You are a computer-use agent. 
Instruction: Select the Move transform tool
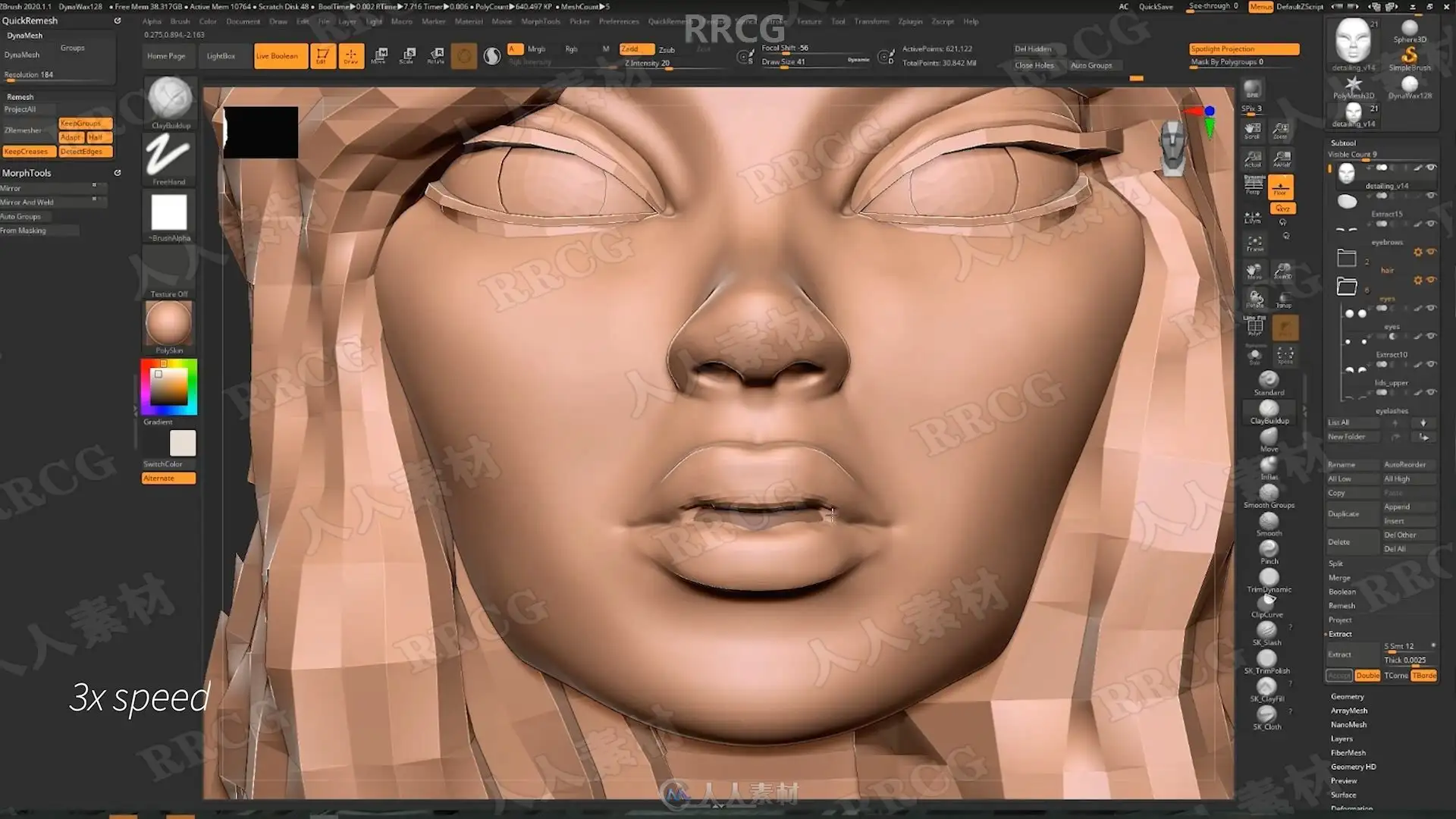(379, 55)
